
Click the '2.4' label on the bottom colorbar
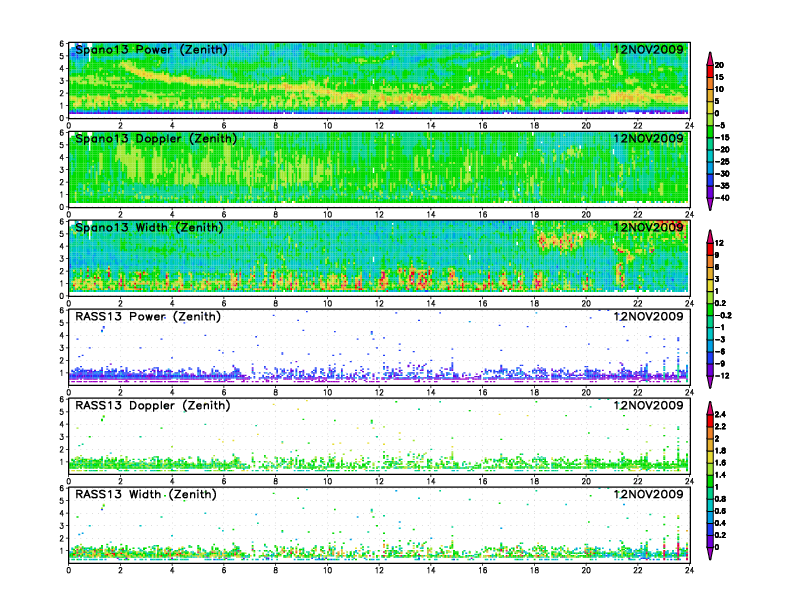(x=721, y=414)
